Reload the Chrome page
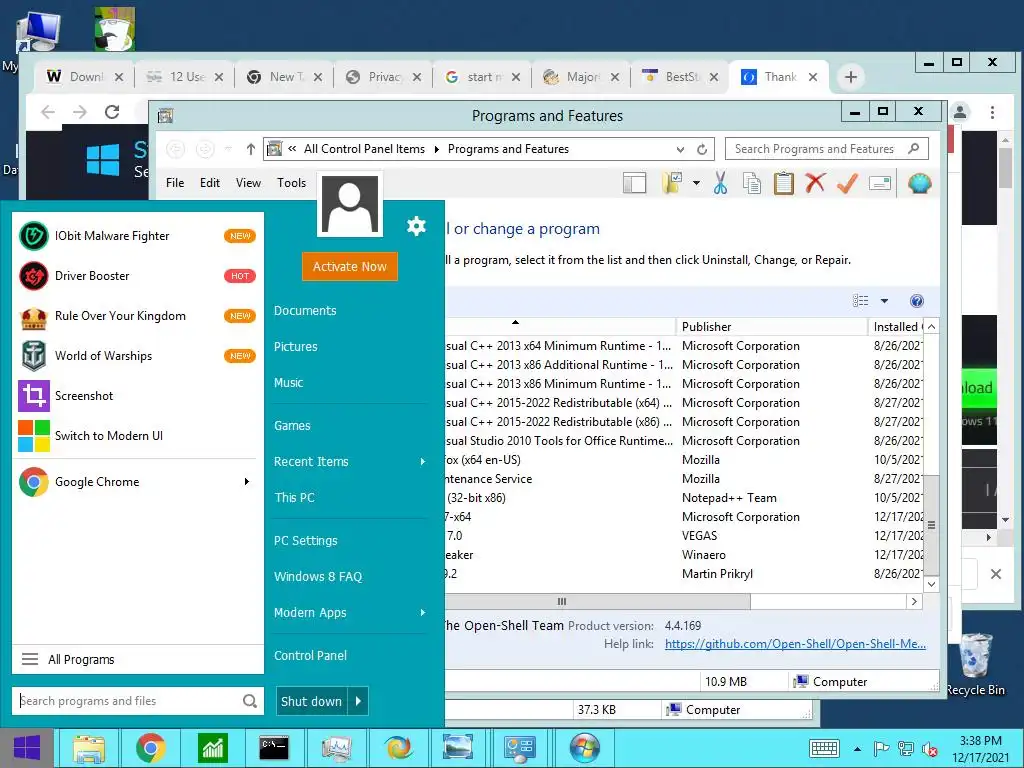Screen dimensions: 1024x768 [x=112, y=112]
